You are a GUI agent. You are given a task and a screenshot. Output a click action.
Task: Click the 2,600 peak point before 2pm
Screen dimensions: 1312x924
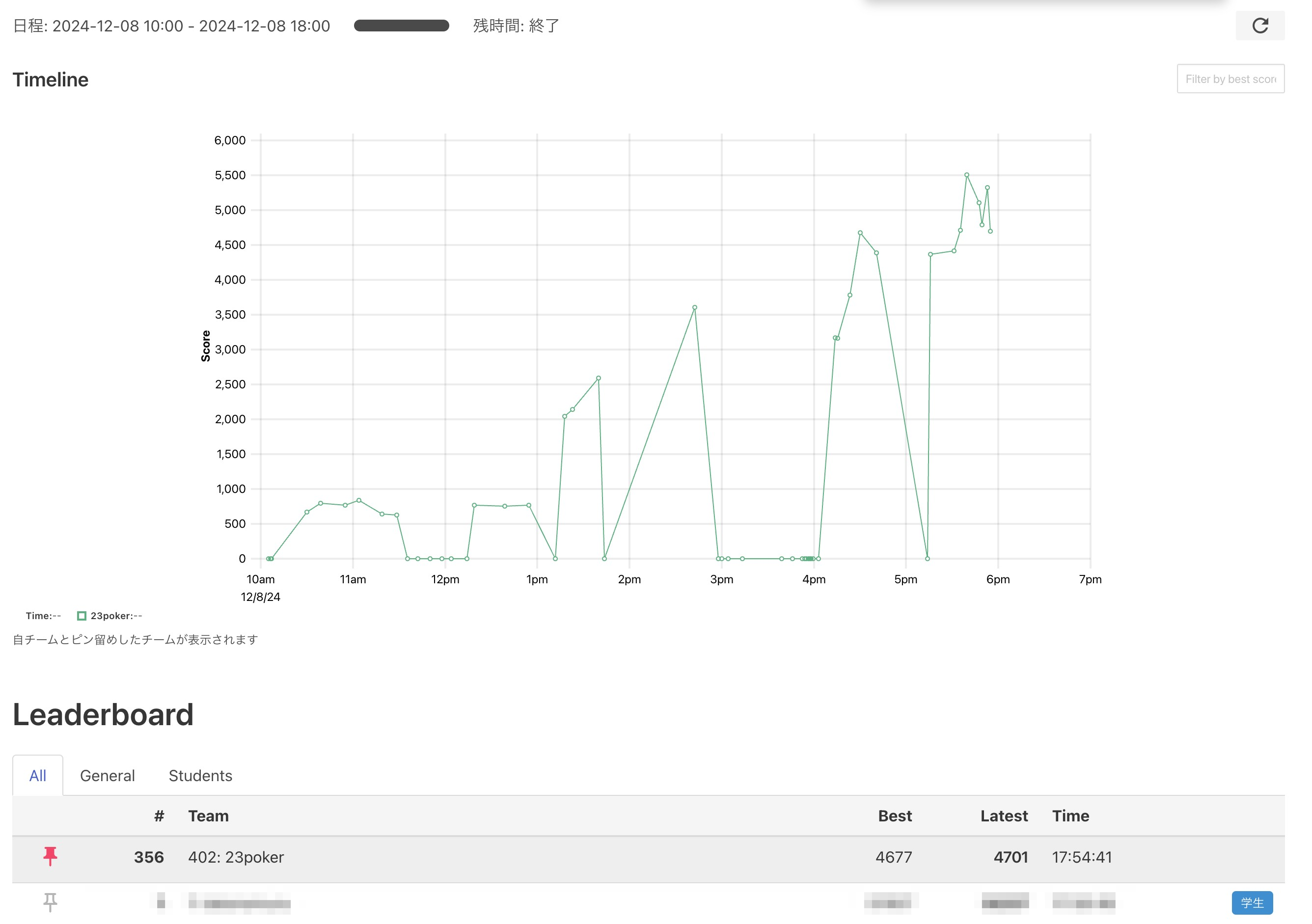point(598,378)
